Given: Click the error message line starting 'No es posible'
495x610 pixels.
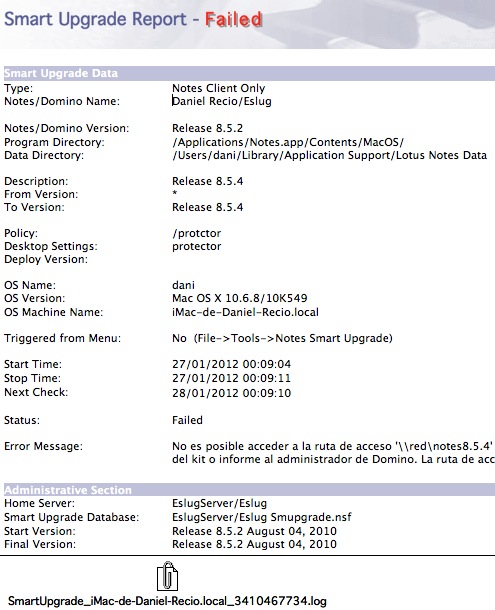Looking at the screenshot, I should [x=333, y=446].
